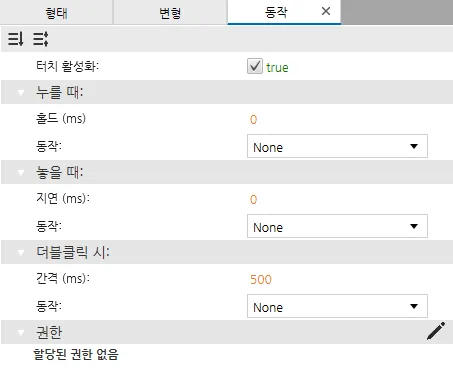This screenshot has width=453, height=375.
Task: Collapse the 더블클릭 시 section
Action: [x=21, y=252]
